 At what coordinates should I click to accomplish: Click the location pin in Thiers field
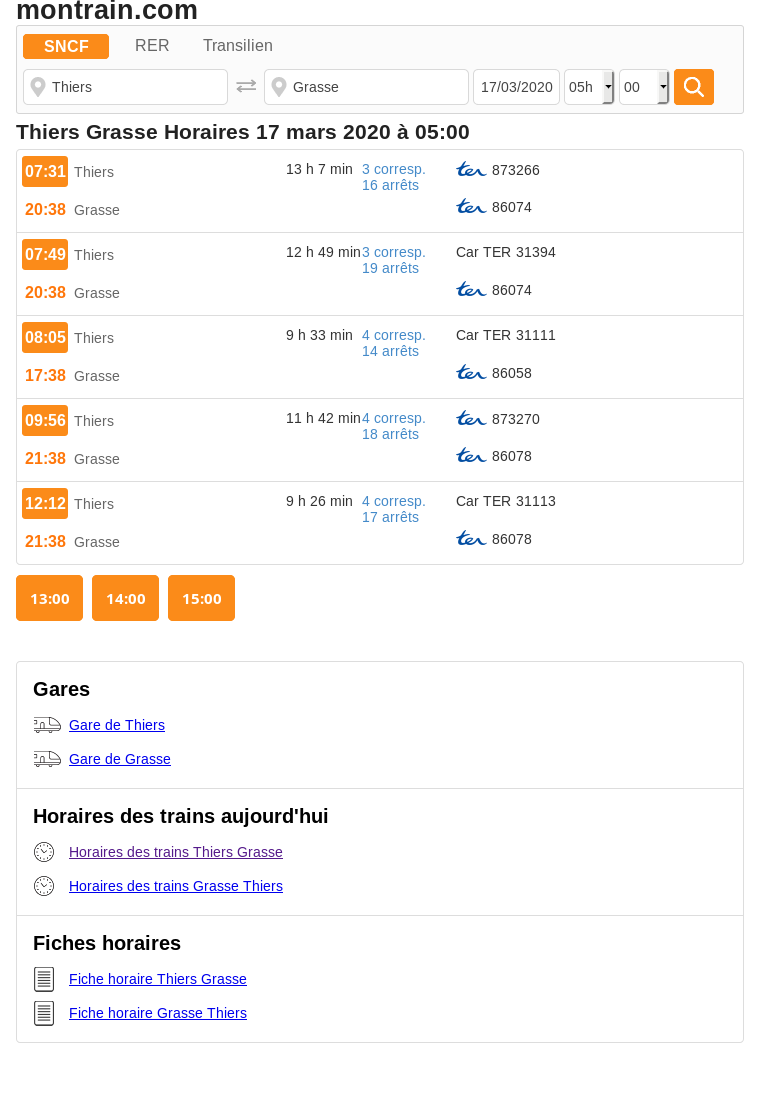(38, 87)
